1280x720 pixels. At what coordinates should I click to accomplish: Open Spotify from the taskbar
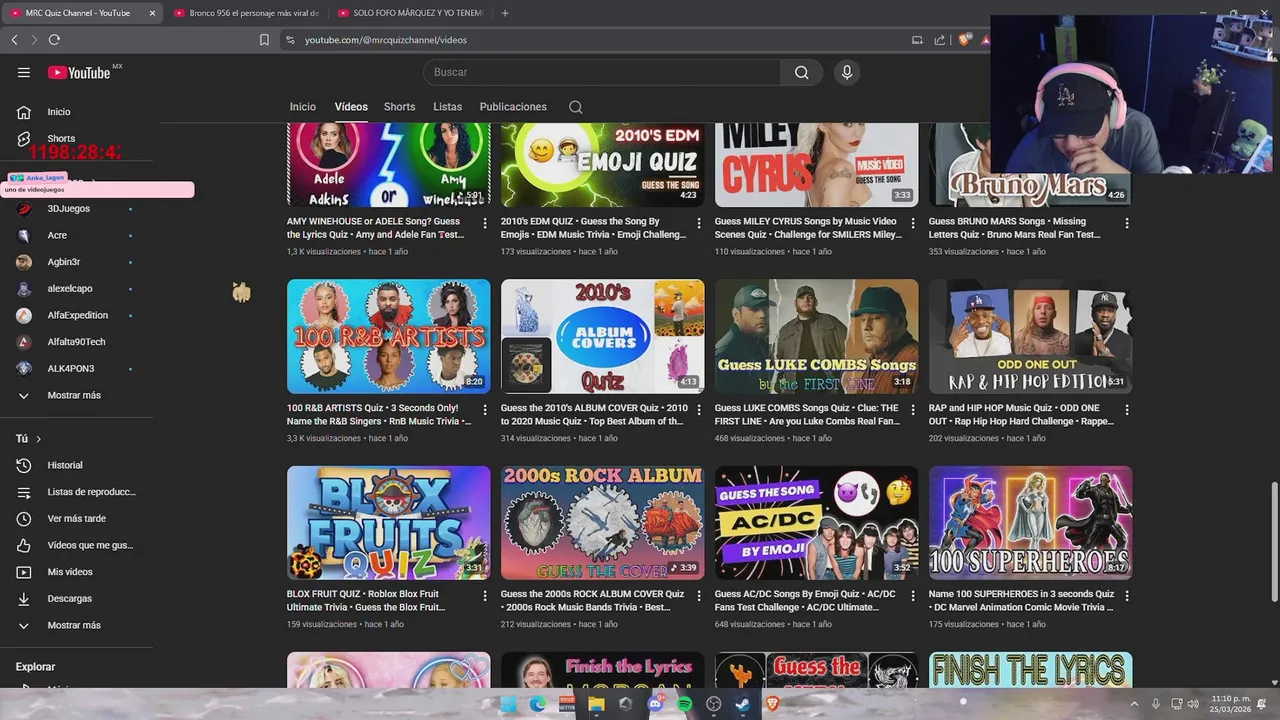click(684, 704)
